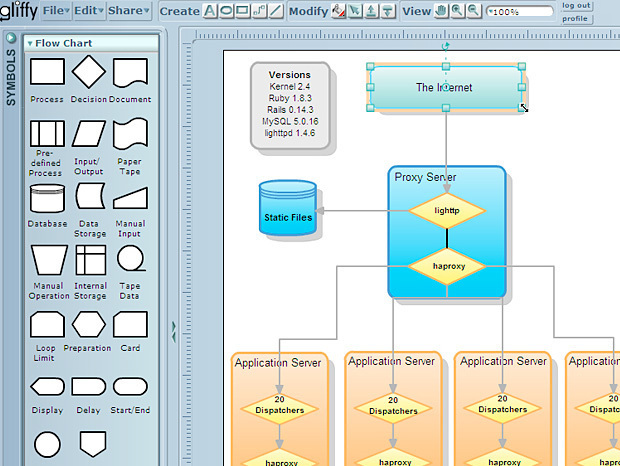620x466 pixels.
Task: Open the profile link
Action: click(575, 18)
